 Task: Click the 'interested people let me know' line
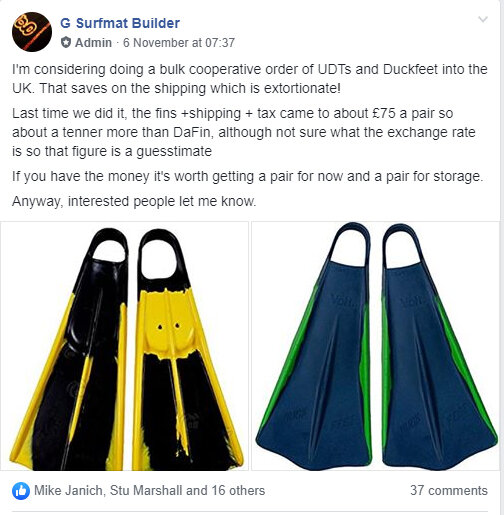[134, 201]
